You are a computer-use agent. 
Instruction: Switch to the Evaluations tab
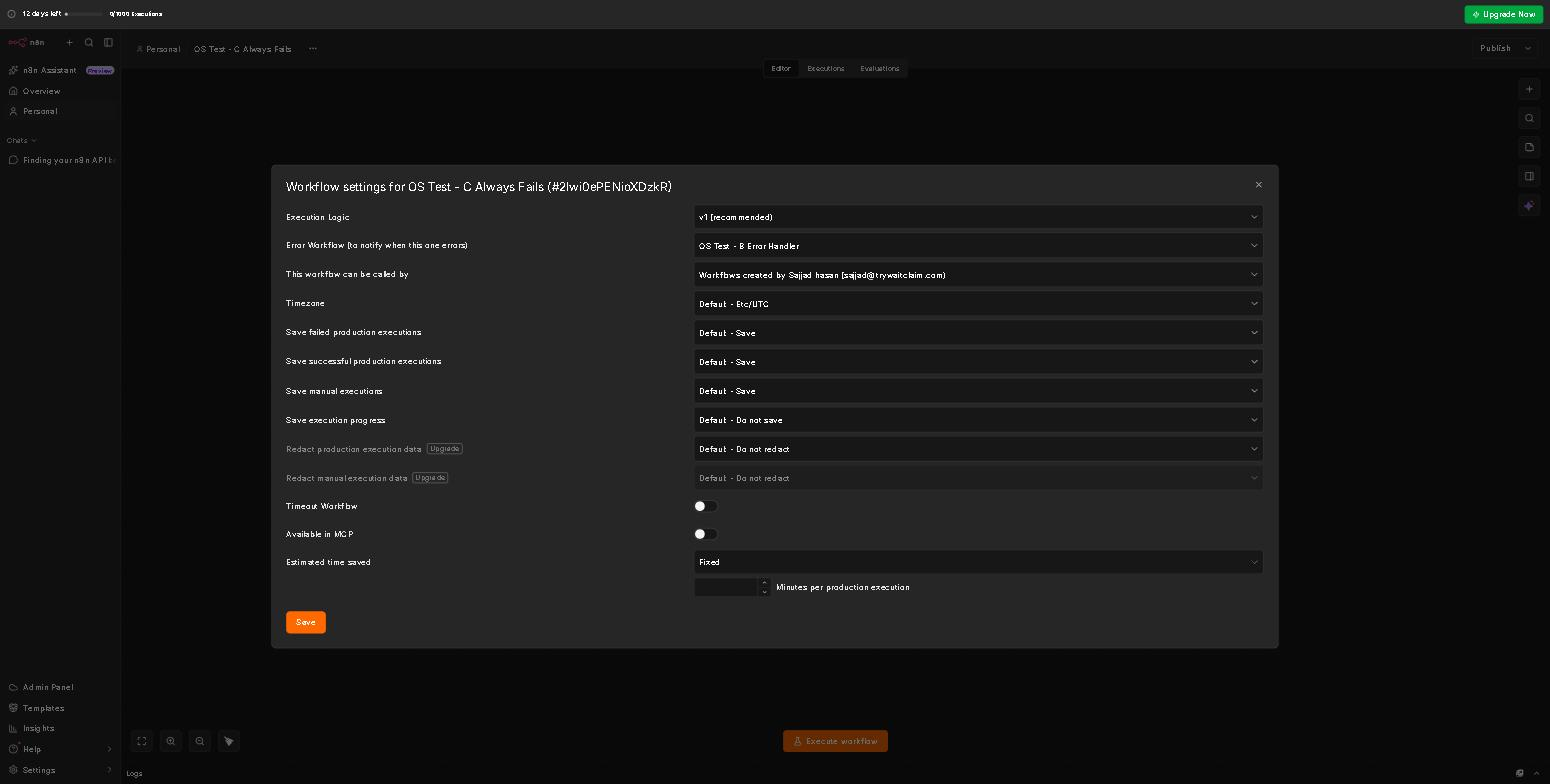[x=880, y=69]
